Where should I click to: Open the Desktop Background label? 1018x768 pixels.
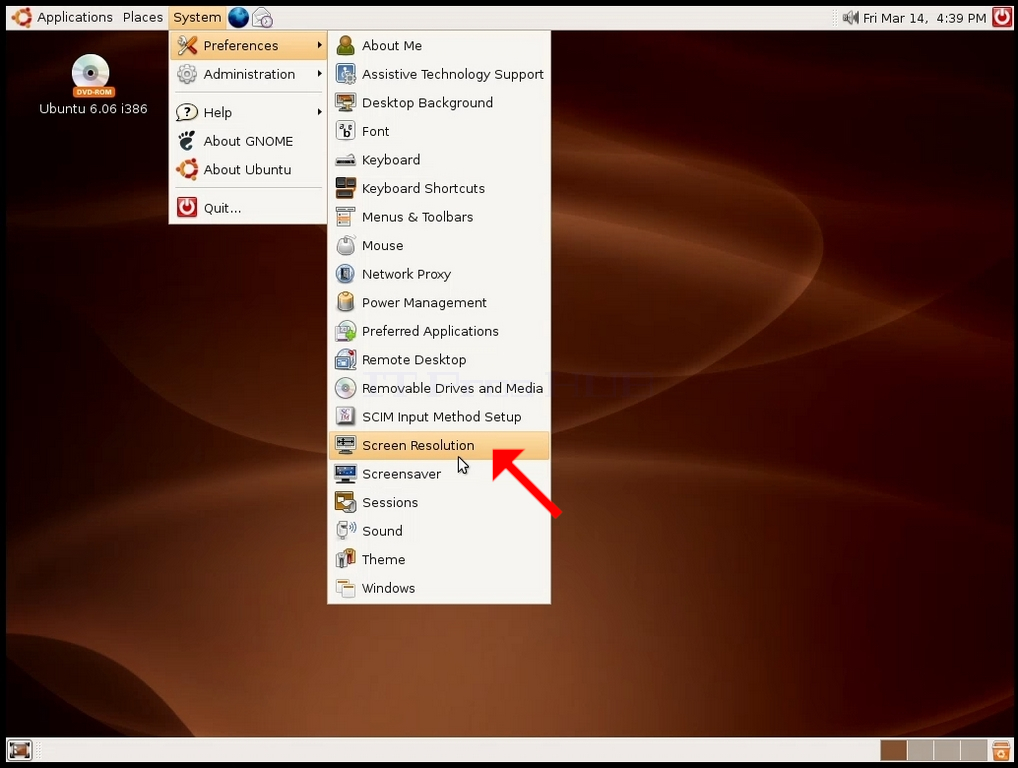point(428,103)
